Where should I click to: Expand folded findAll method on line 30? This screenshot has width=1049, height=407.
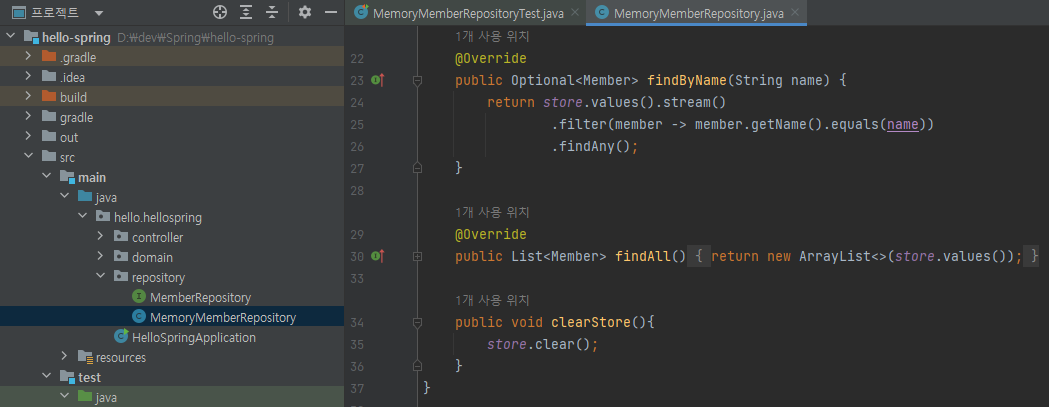click(x=417, y=256)
